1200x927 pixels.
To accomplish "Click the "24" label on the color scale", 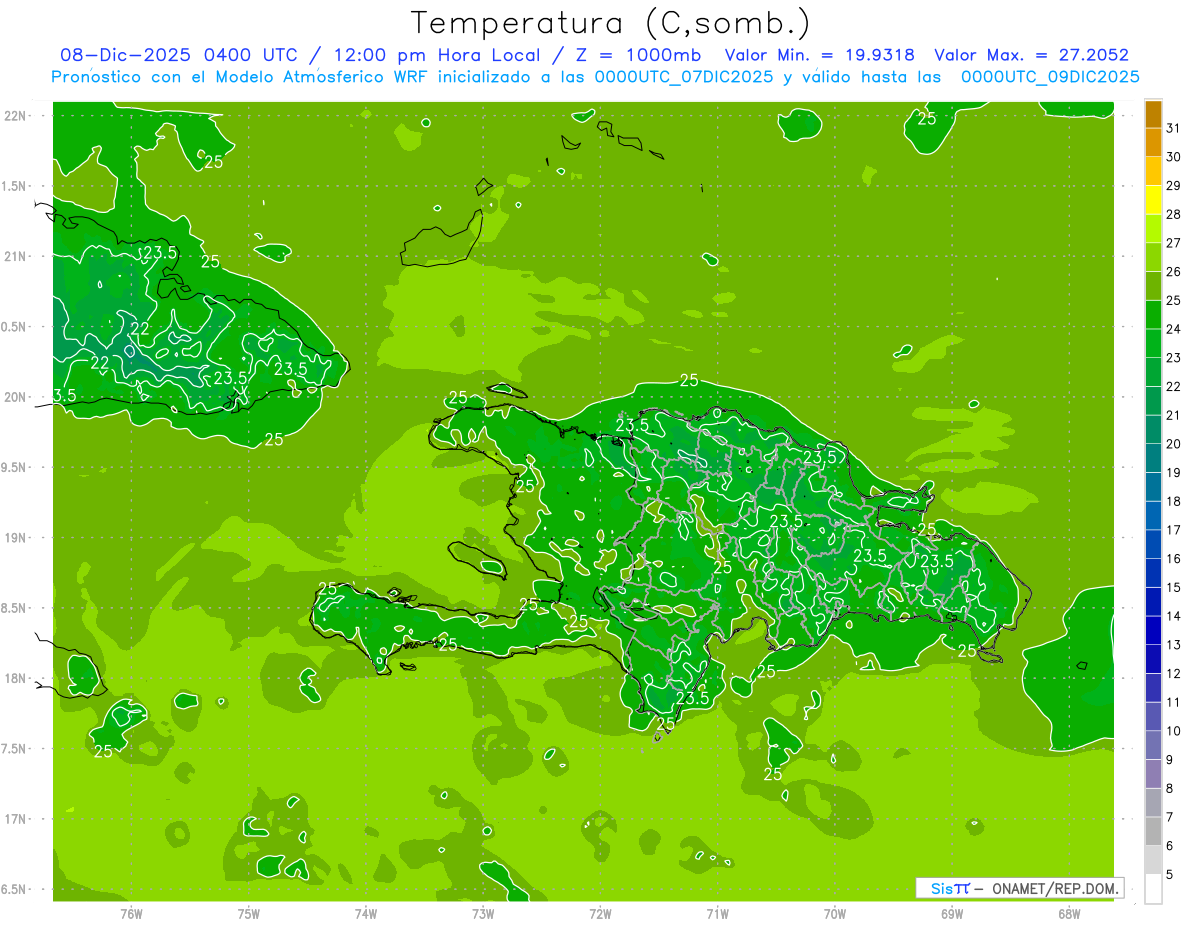I will pyautogui.click(x=1174, y=329).
